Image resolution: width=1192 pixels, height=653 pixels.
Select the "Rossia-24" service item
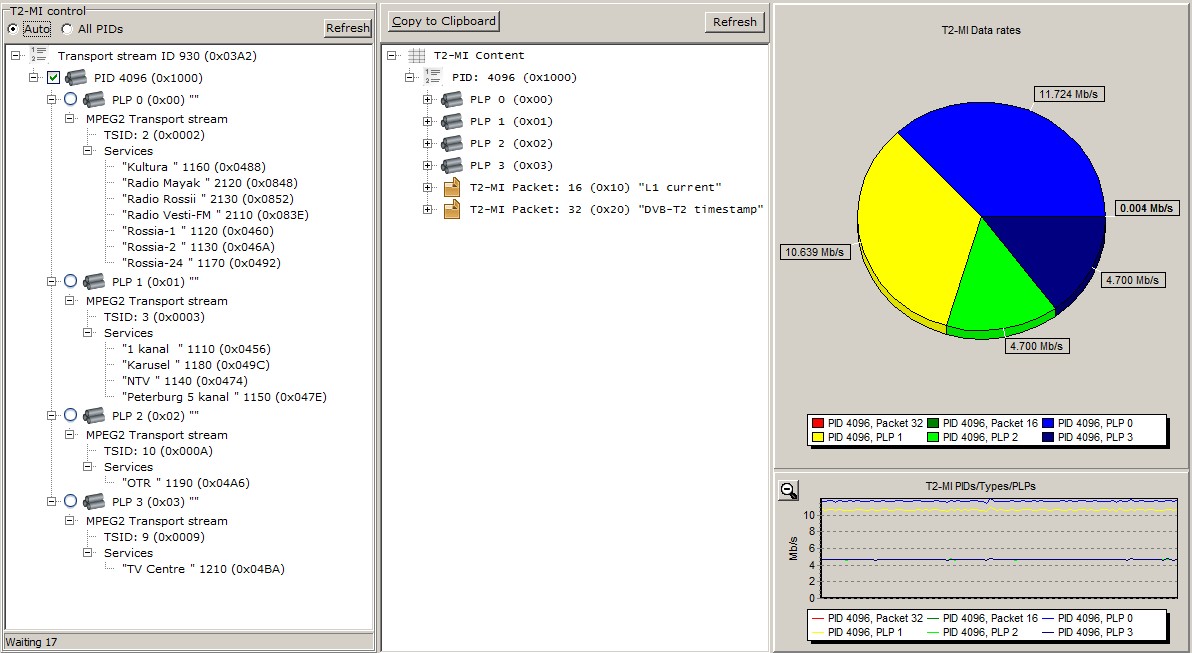click(x=201, y=263)
